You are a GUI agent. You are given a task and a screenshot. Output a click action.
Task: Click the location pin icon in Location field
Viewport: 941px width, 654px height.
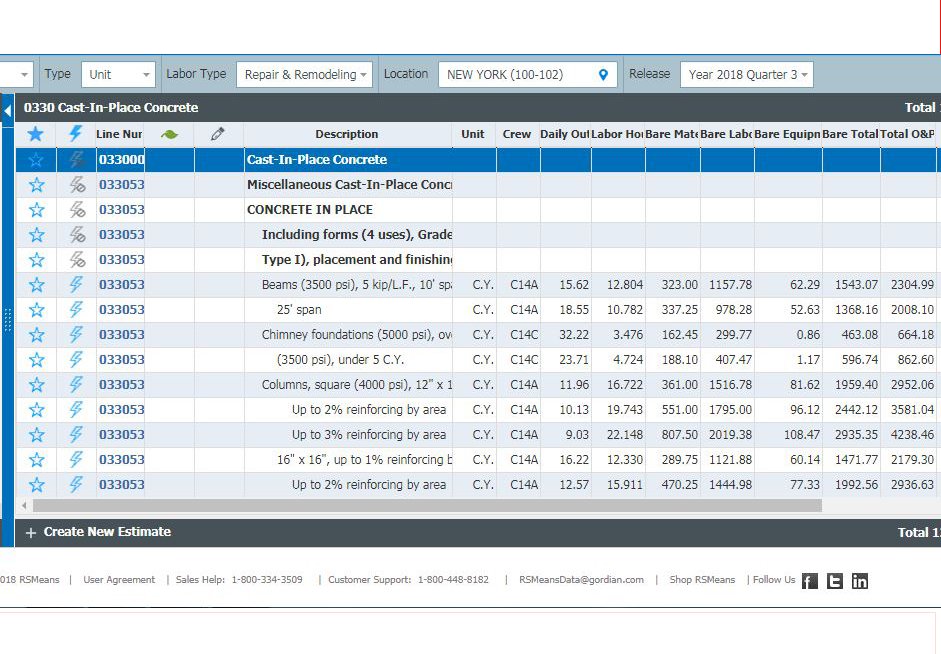(603, 75)
